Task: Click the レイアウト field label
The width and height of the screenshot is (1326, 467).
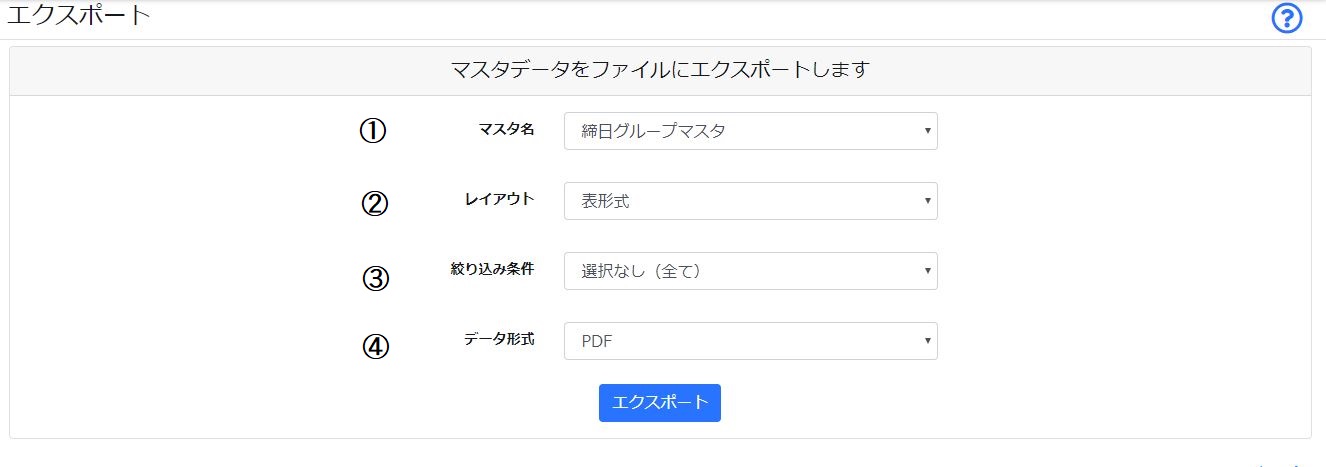Action: tap(500, 199)
